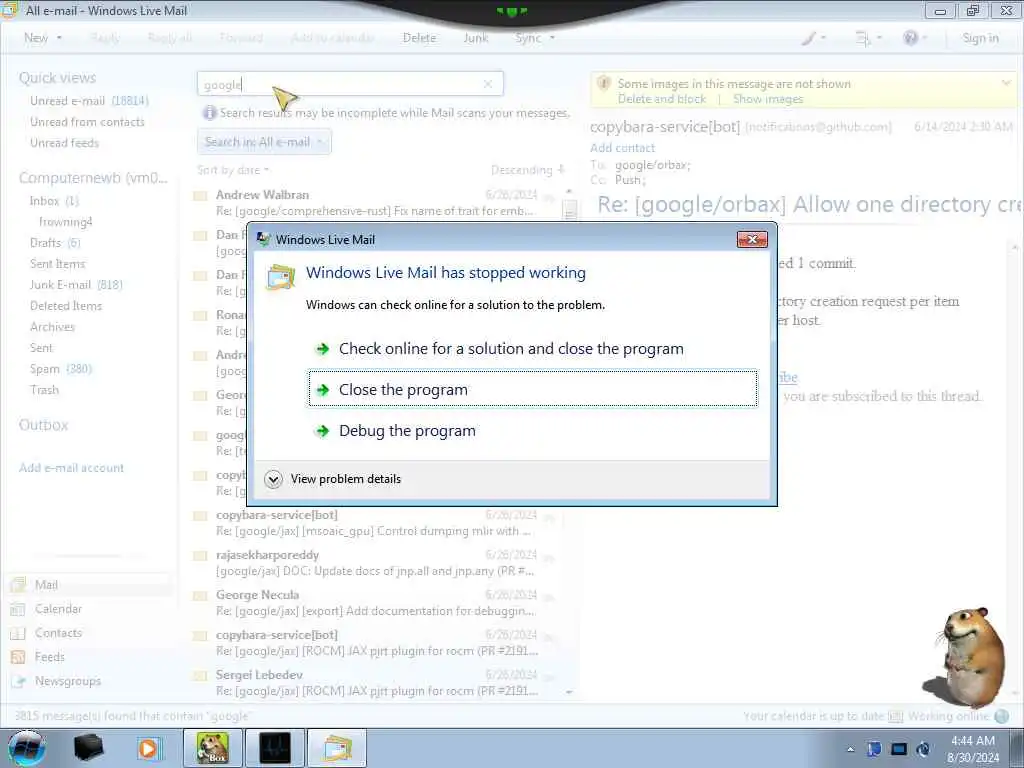Click green arrow beside Debug the program
Viewport: 1024px width, 768px height.
click(x=322, y=431)
